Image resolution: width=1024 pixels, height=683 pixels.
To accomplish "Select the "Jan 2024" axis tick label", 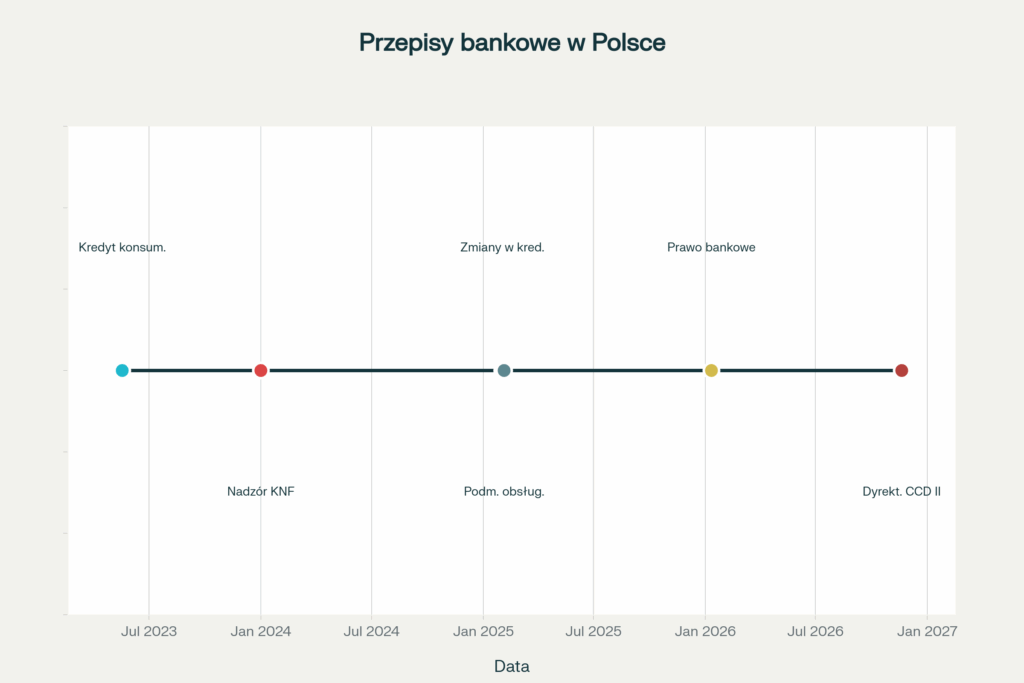I will 261,632.
